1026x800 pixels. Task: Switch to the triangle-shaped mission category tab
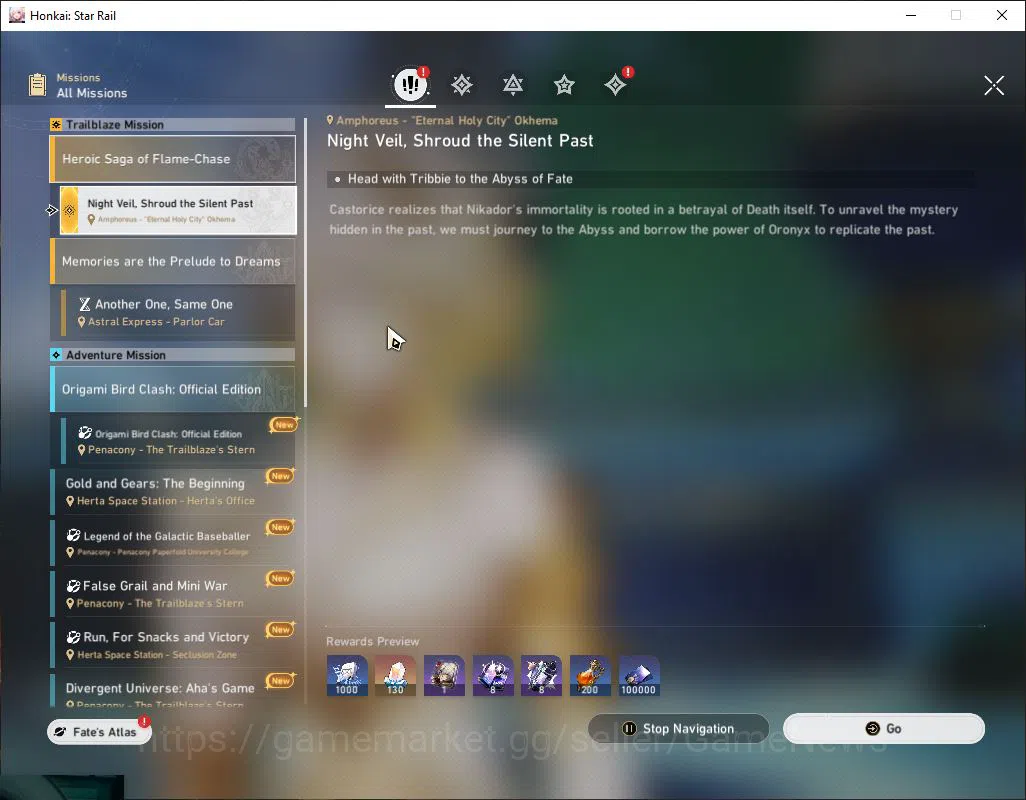[x=513, y=85]
